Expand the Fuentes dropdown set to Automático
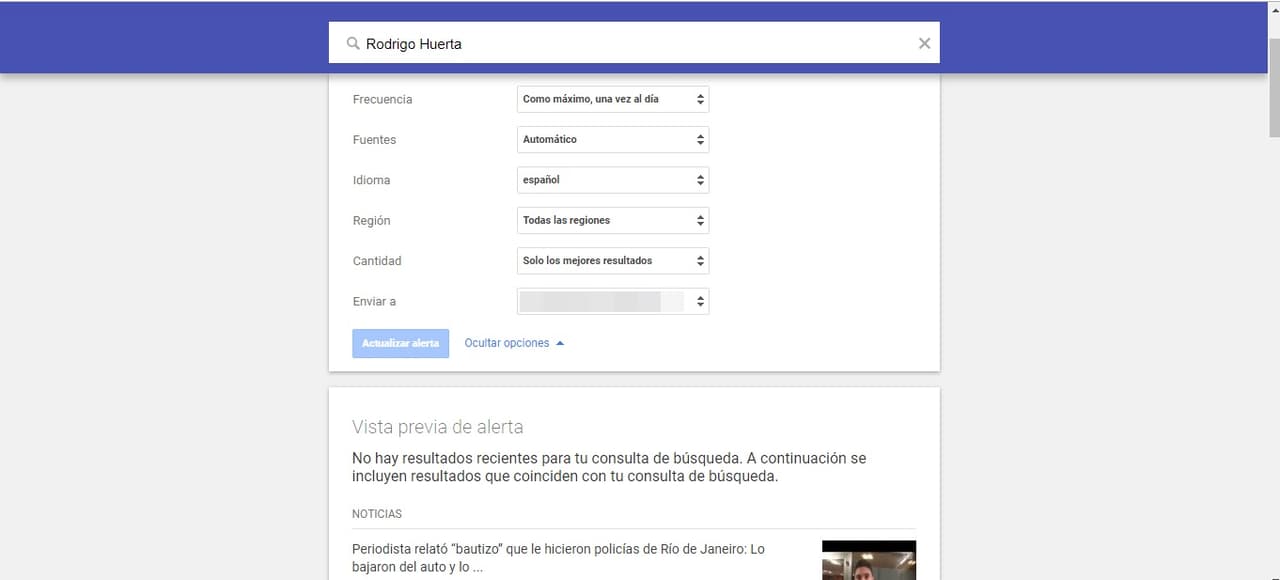Viewport: 1280px width, 580px height. pos(612,140)
